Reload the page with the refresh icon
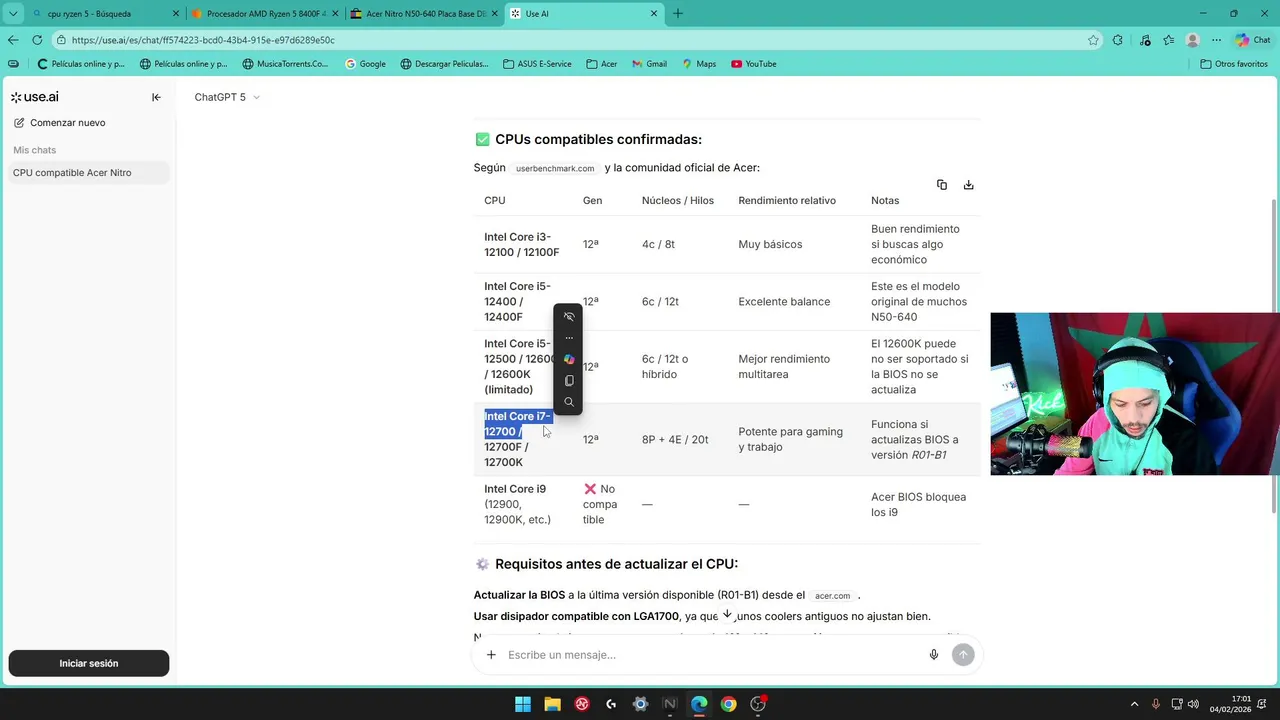The image size is (1280, 720). pyautogui.click(x=37, y=40)
